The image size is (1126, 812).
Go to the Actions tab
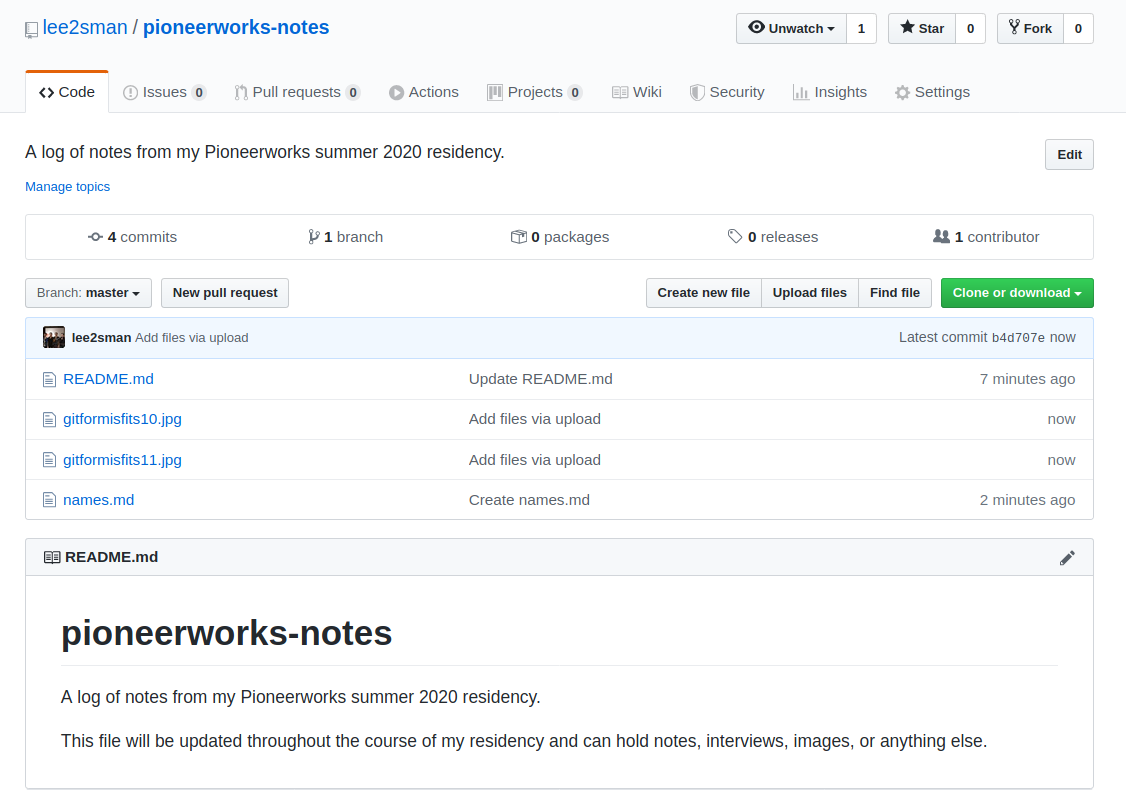424,92
